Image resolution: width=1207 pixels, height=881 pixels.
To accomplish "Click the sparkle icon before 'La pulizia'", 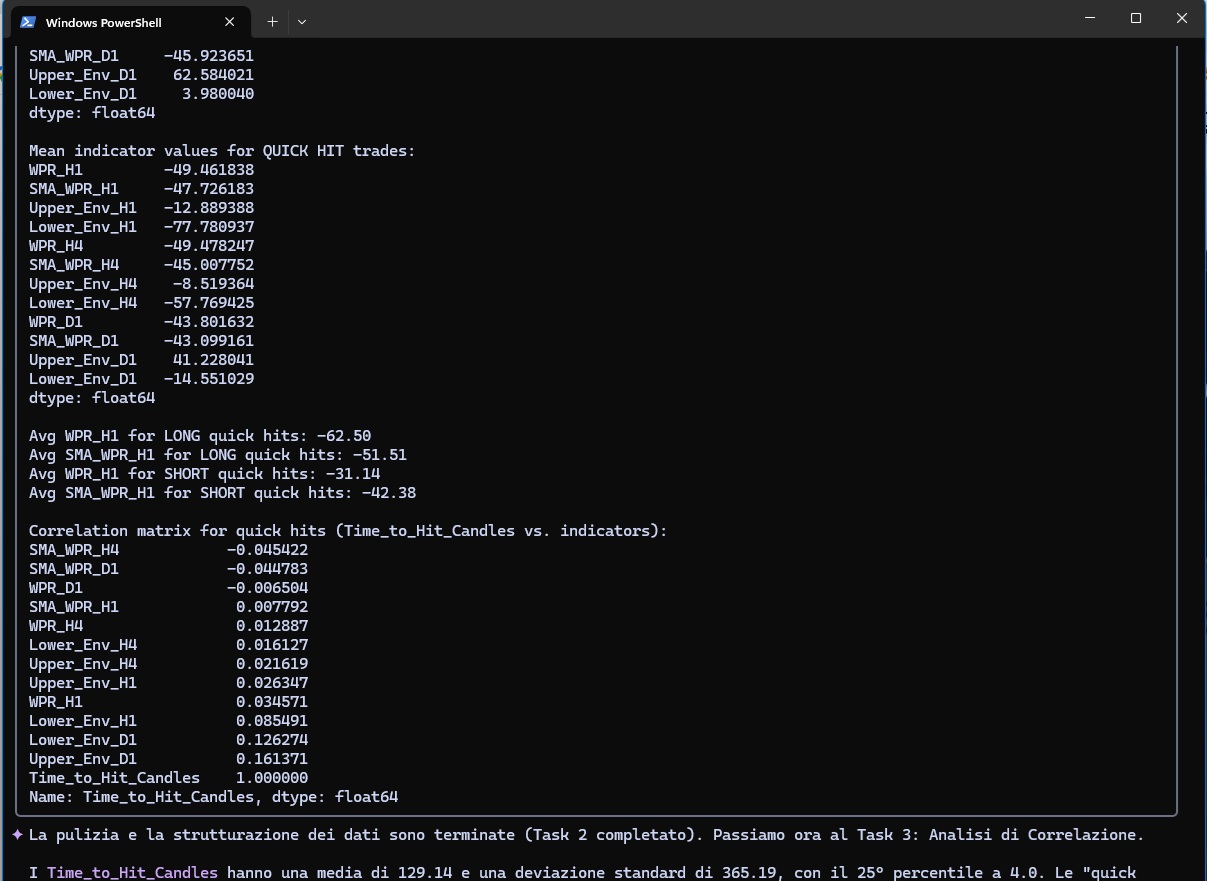I will (x=17, y=834).
